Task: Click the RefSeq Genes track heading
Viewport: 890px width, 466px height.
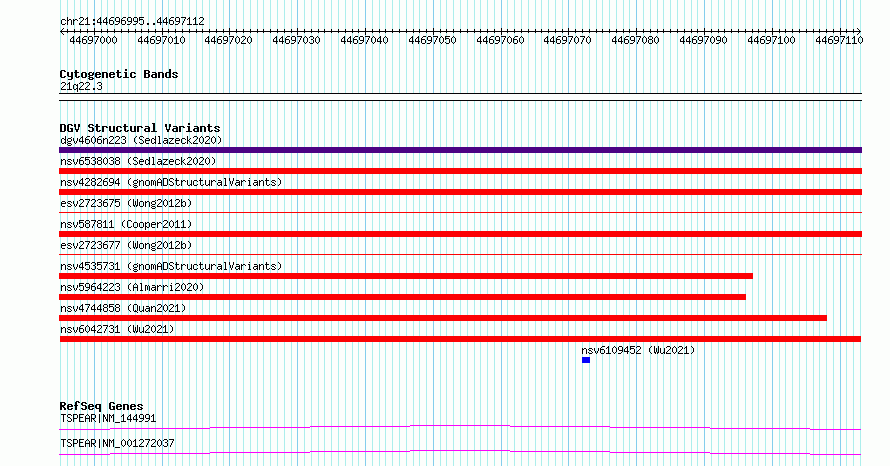Action: tap(101, 406)
